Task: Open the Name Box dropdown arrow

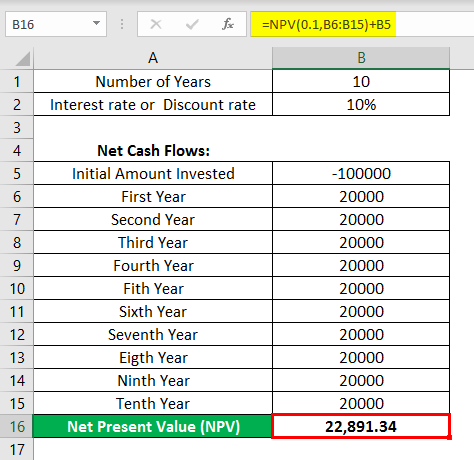Action: point(96,23)
